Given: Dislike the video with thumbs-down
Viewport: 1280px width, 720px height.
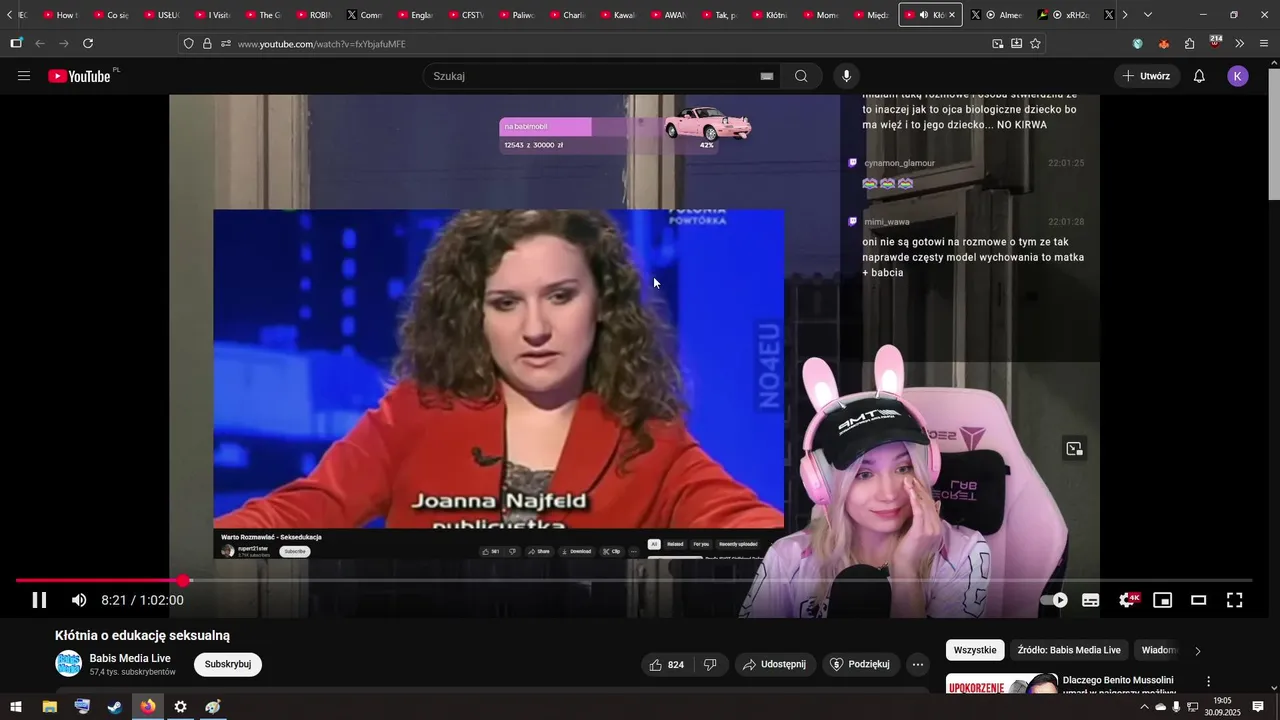Looking at the screenshot, I should 711,664.
